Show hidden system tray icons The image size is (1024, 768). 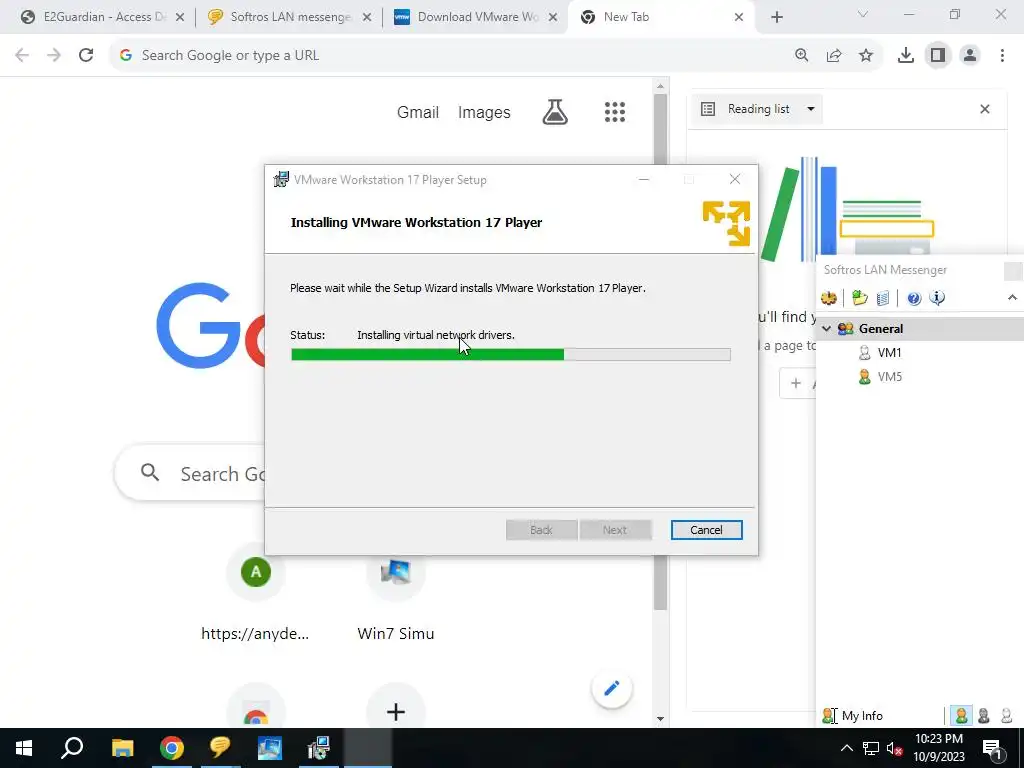[x=846, y=748]
